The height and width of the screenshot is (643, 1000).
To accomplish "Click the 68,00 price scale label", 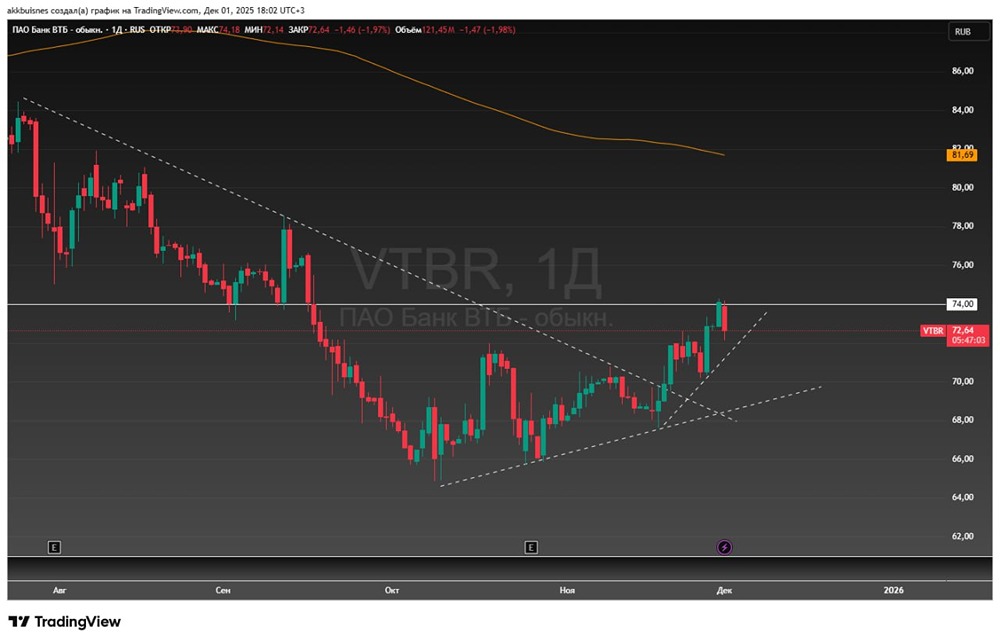I will (962, 420).
